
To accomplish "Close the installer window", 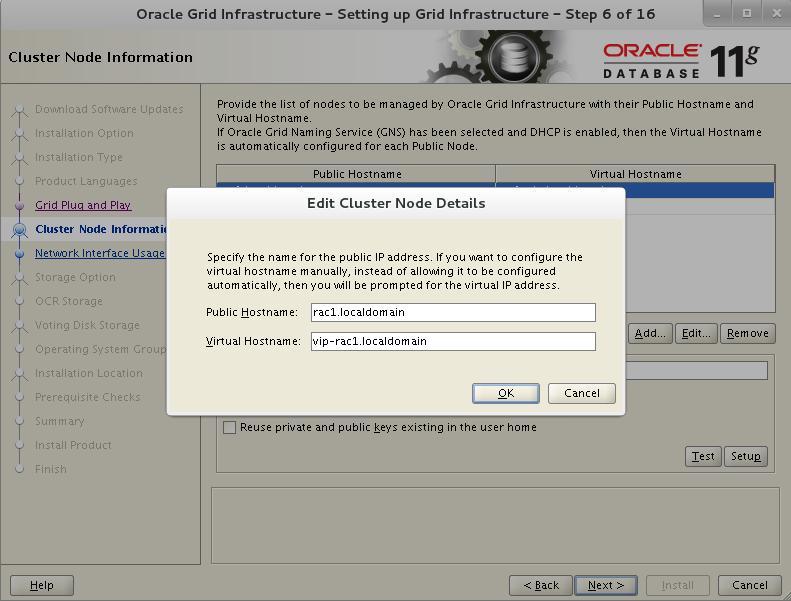I will tap(776, 14).
